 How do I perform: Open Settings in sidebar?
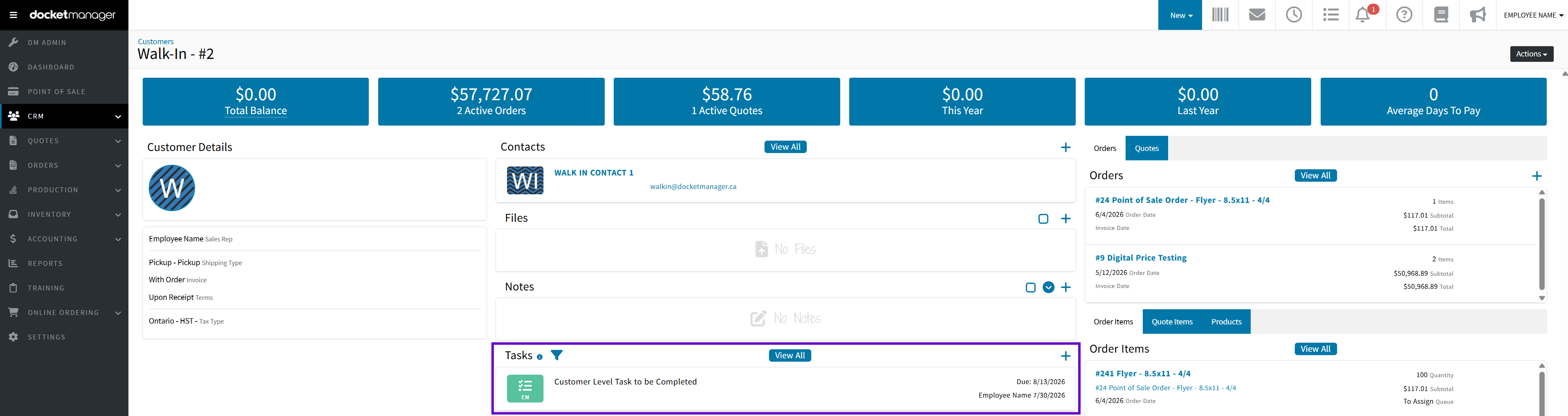pyautogui.click(x=64, y=337)
